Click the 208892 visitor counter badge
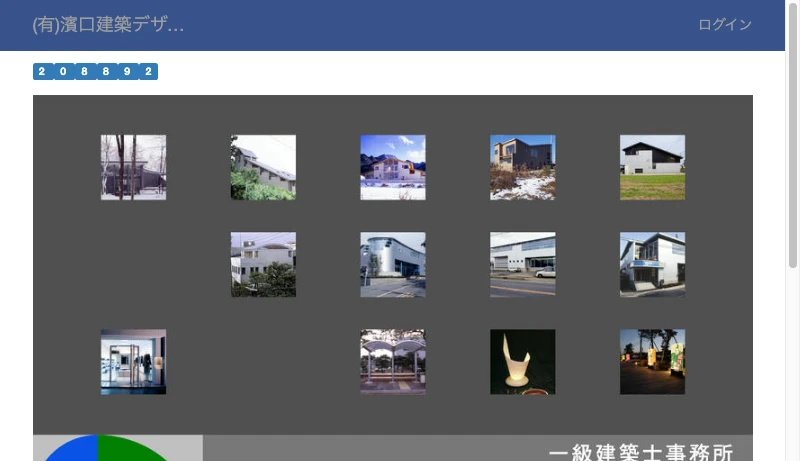This screenshot has width=800, height=461. tap(95, 72)
